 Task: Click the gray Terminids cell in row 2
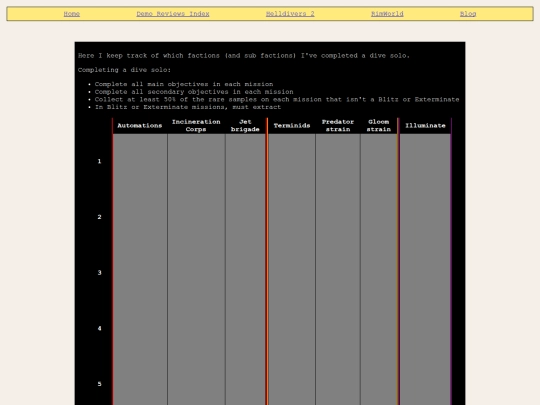click(x=292, y=217)
